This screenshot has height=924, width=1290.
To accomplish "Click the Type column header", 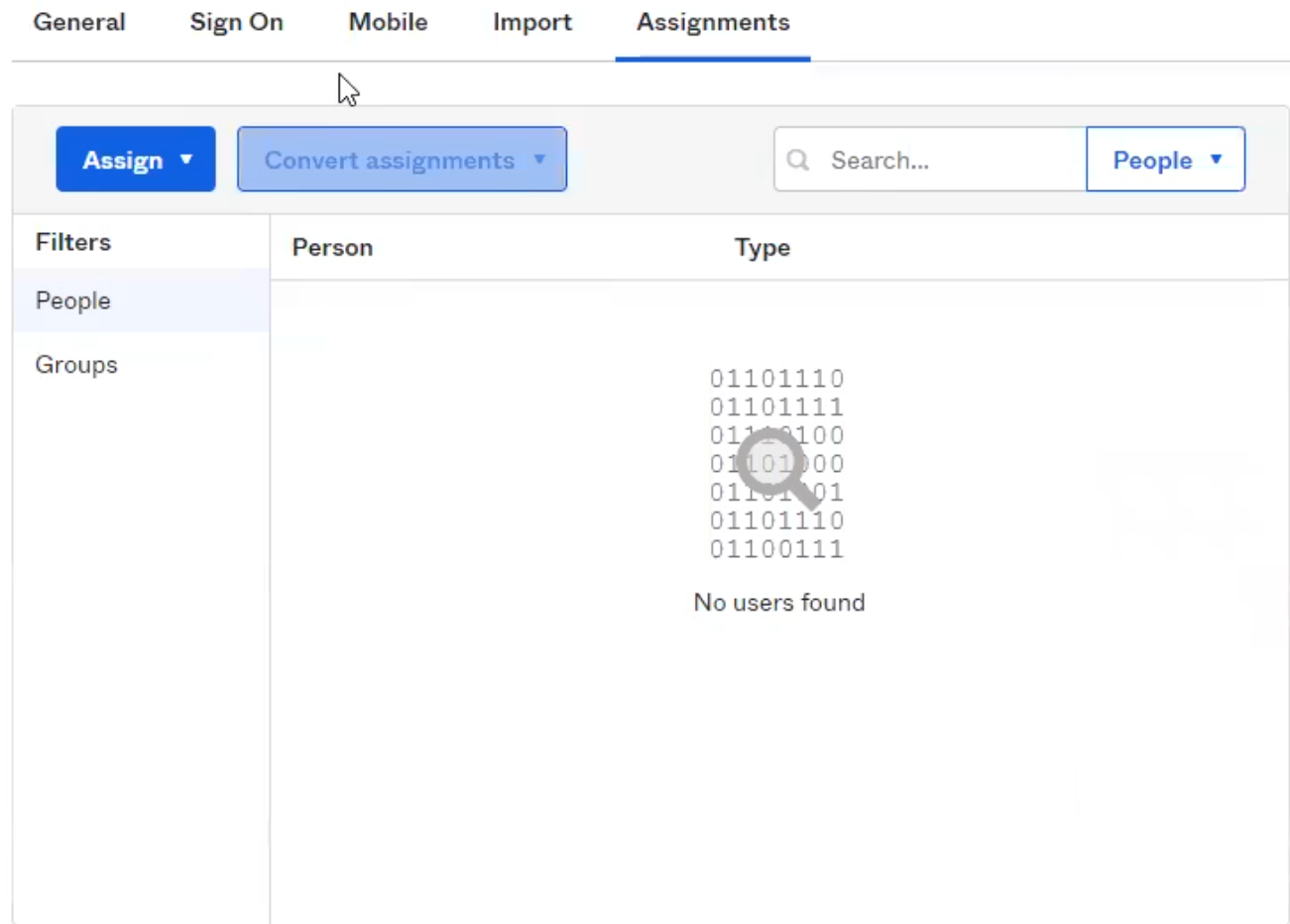I will pos(762,248).
